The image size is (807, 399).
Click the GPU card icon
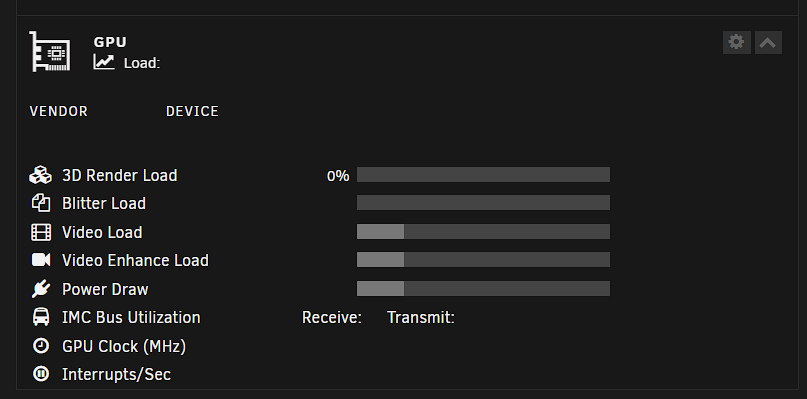(50, 51)
